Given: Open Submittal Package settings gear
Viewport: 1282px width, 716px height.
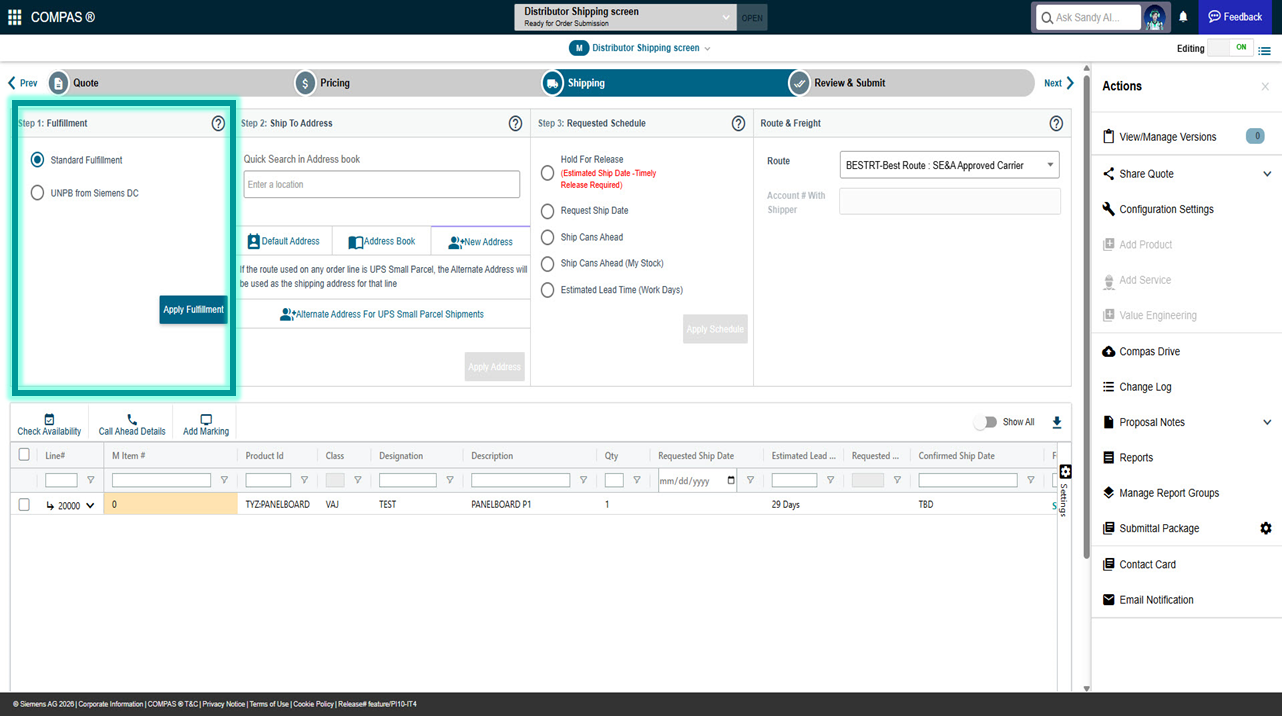Looking at the screenshot, I should coord(1265,528).
